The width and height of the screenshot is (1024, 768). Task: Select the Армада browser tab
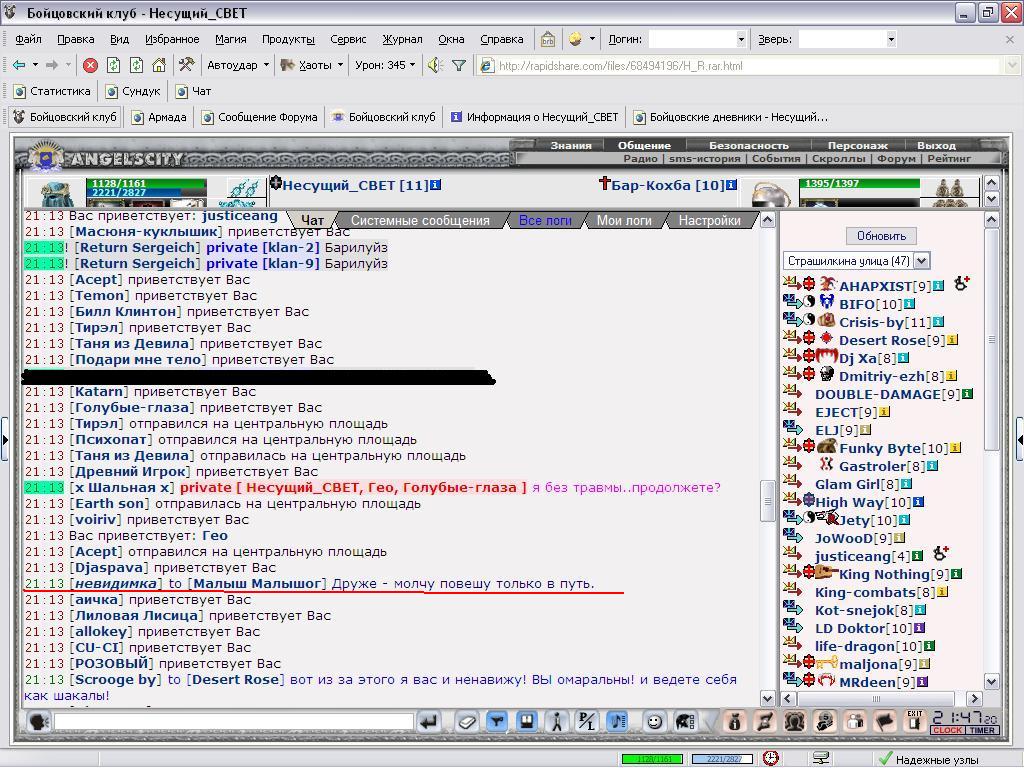tap(159, 118)
